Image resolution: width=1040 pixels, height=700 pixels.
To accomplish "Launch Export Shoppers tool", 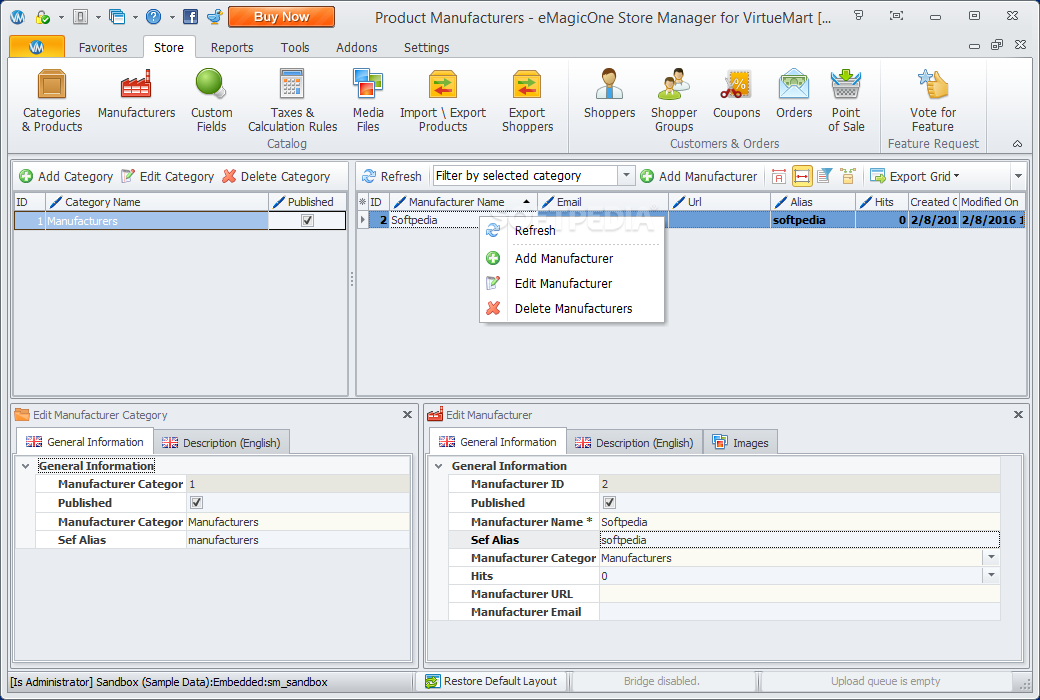I will (527, 100).
